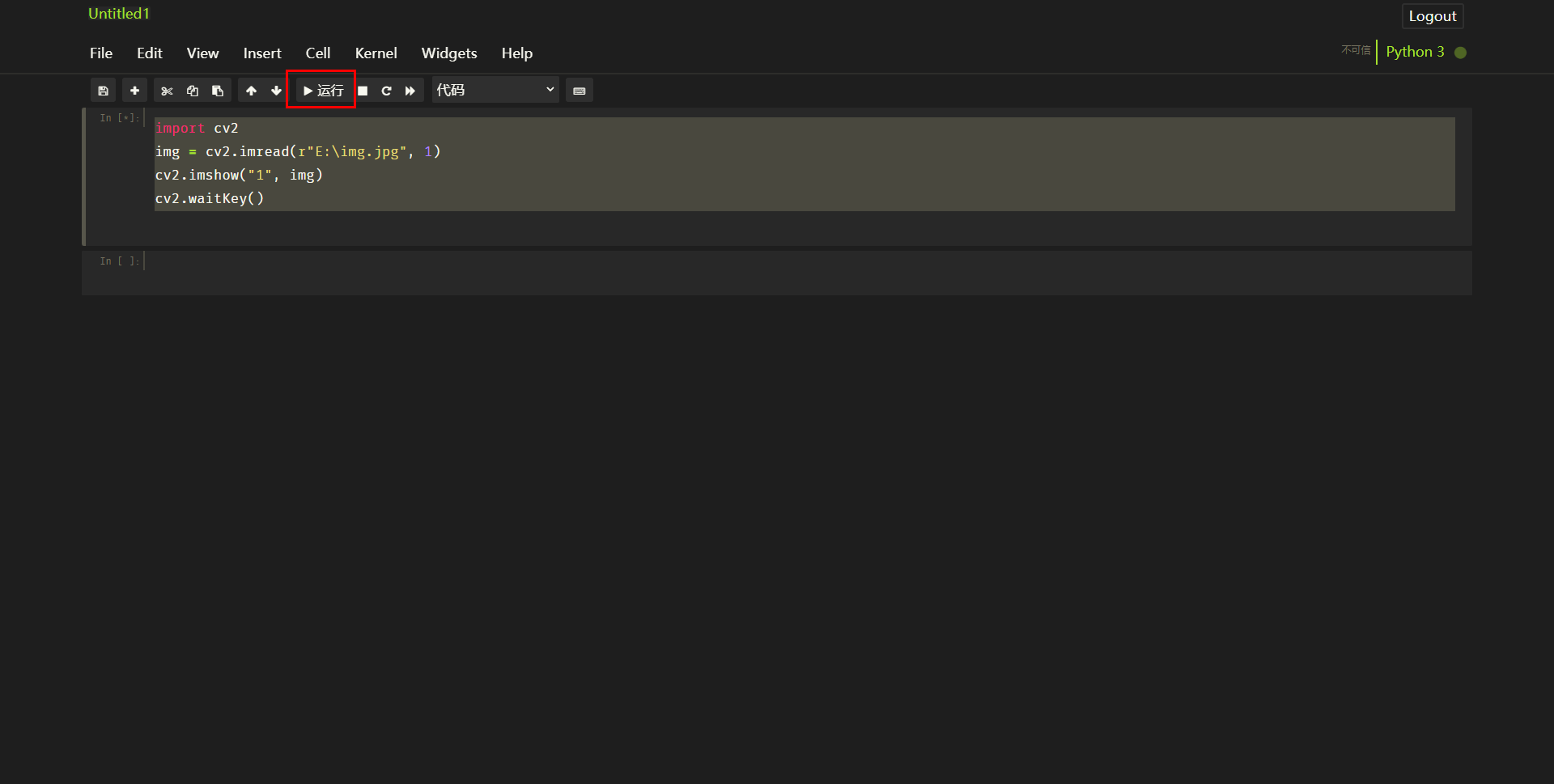Click the kernel status indicator circle
The width and height of the screenshot is (1554, 784).
coord(1460,53)
